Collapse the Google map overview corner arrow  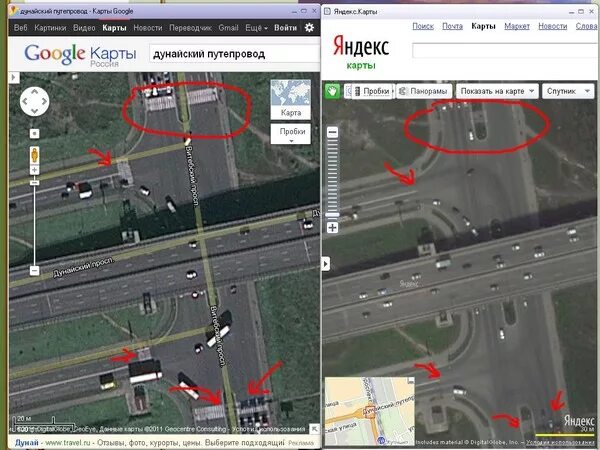(x=315, y=429)
